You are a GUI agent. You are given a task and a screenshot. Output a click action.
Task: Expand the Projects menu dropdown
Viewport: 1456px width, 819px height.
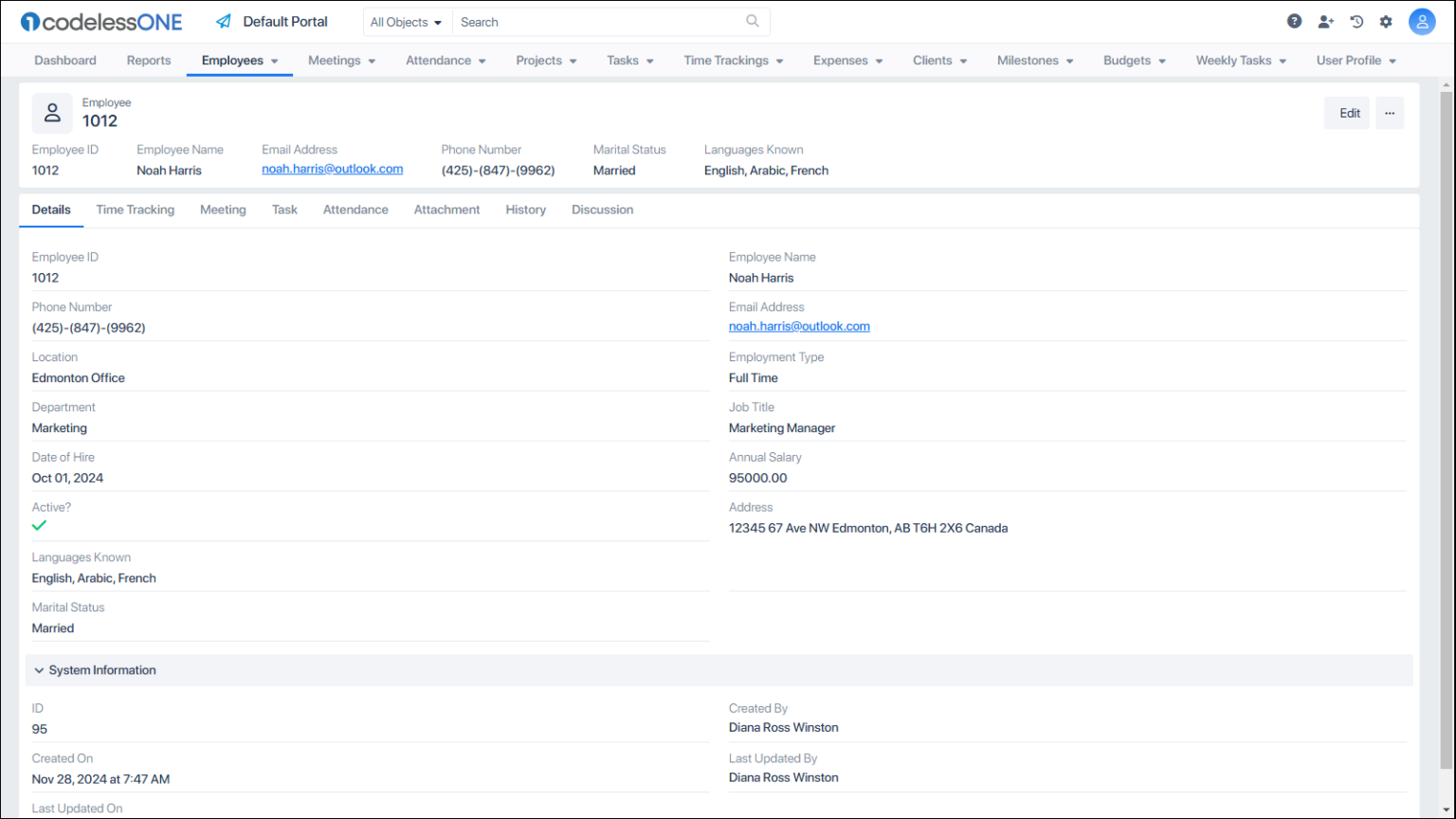click(546, 60)
